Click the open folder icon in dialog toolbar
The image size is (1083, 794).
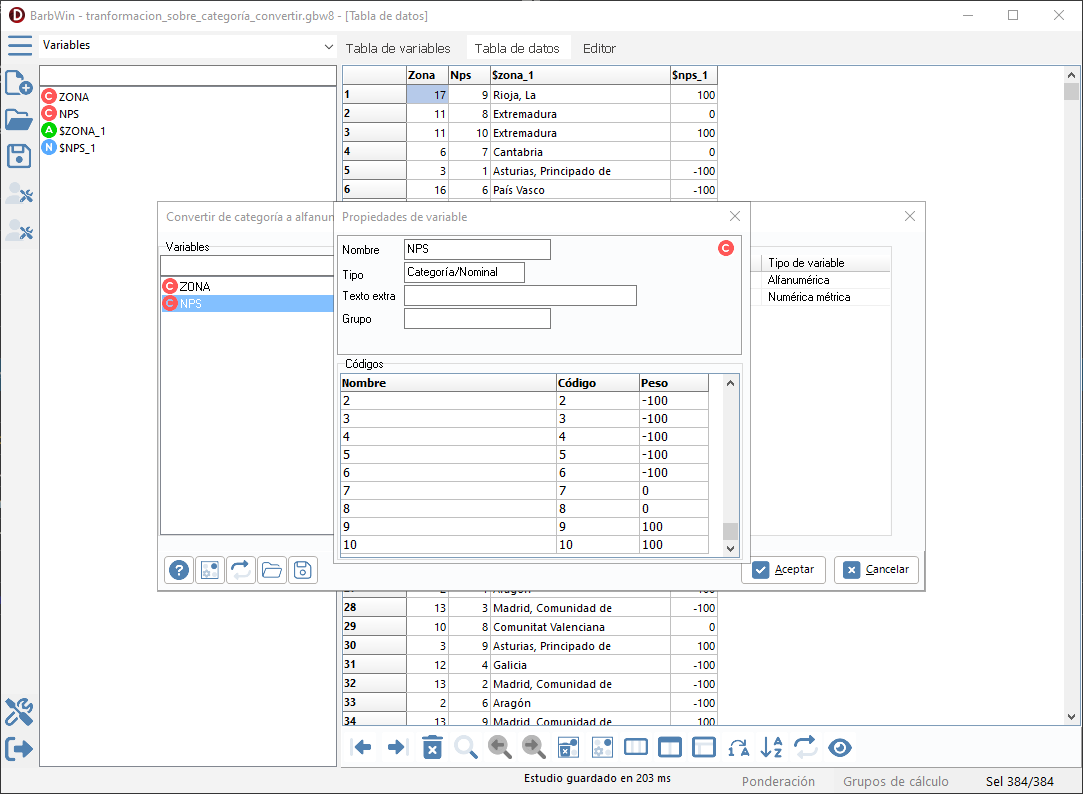pos(271,570)
